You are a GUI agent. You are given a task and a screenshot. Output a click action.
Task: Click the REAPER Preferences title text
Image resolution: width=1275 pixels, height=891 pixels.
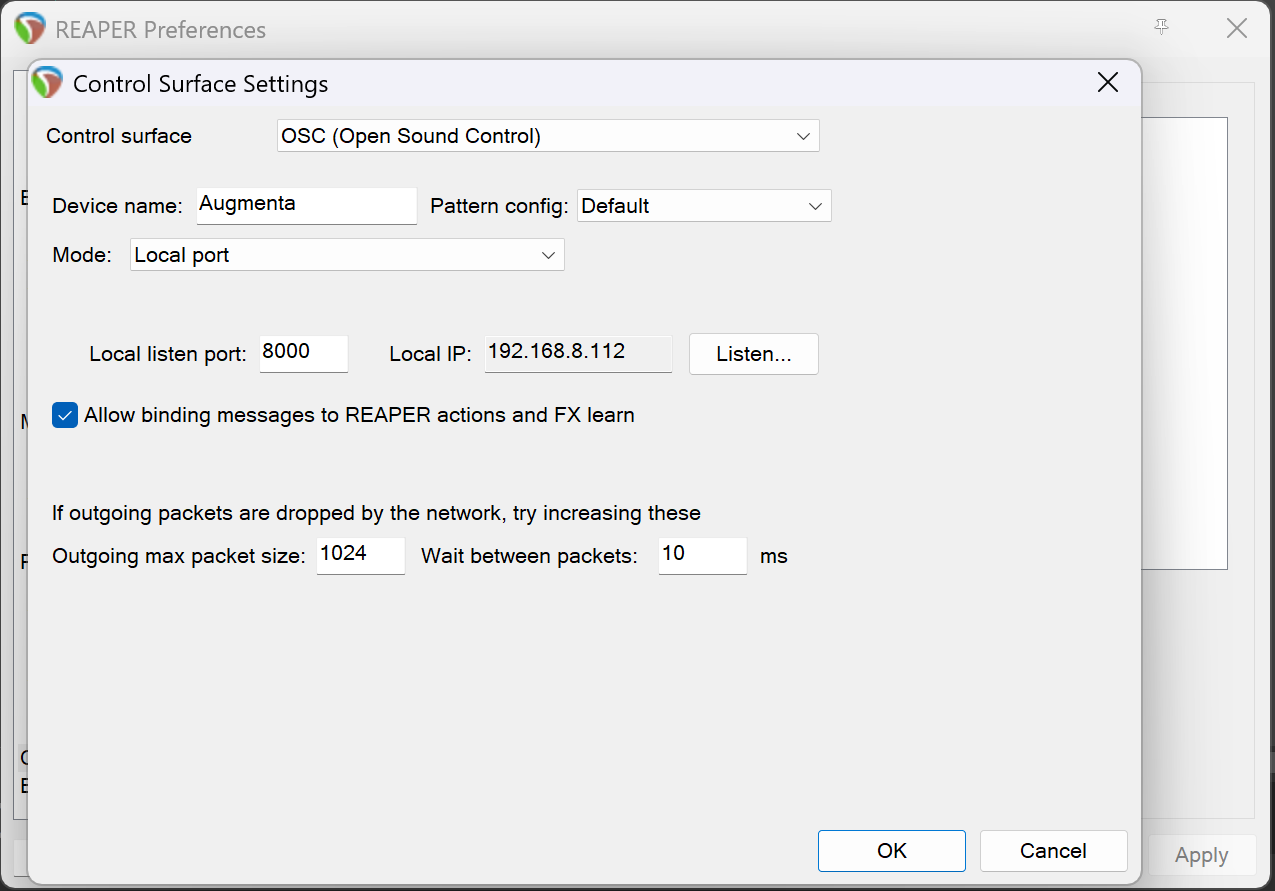tap(160, 30)
